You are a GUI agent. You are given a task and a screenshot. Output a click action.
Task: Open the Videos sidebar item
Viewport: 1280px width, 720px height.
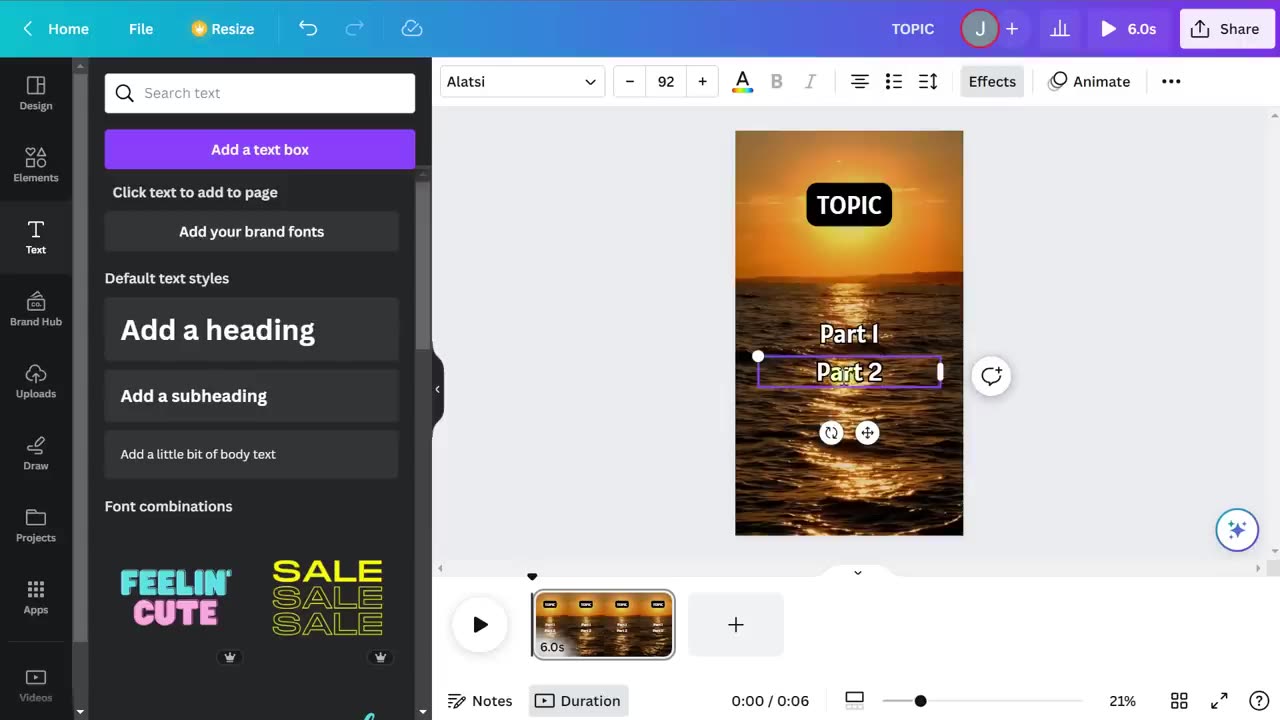[x=36, y=685]
